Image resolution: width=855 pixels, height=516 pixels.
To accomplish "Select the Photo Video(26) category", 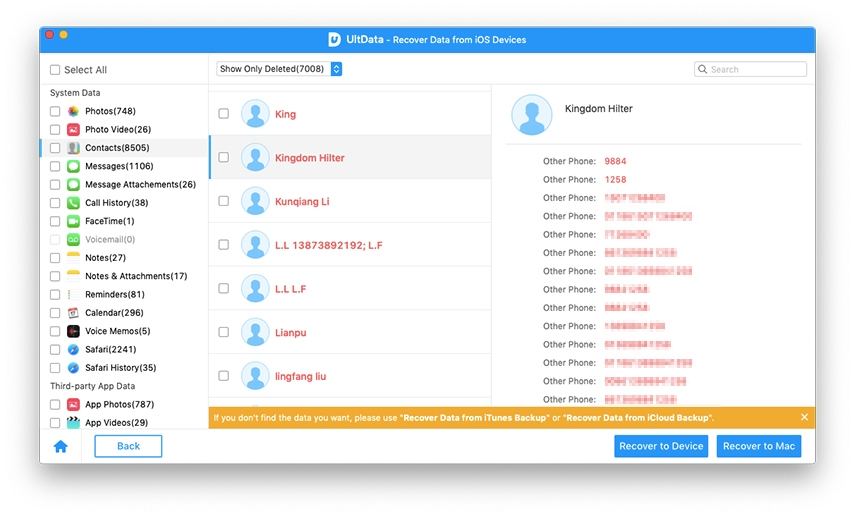I will point(118,130).
